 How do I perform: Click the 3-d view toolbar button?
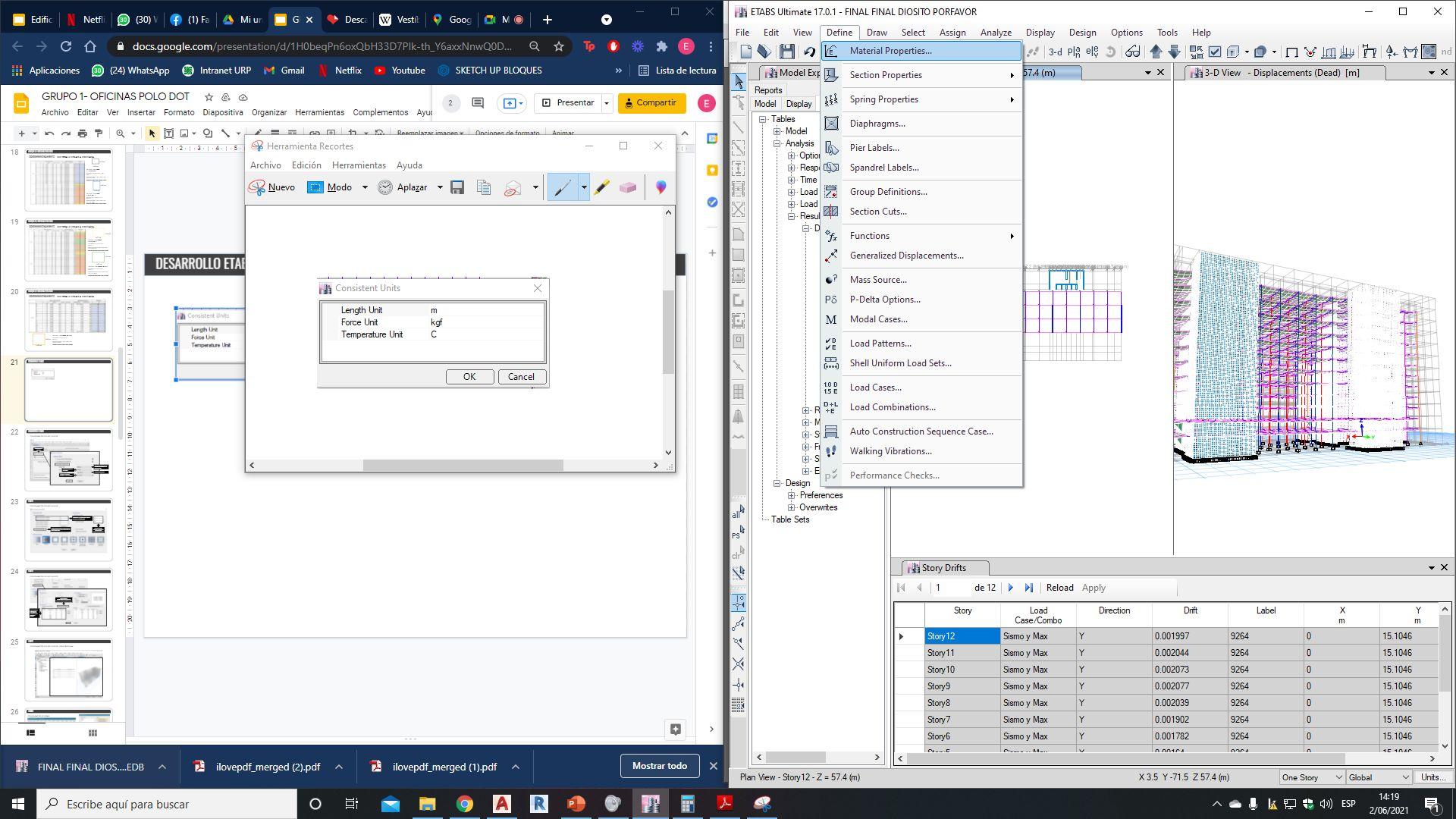point(1055,52)
